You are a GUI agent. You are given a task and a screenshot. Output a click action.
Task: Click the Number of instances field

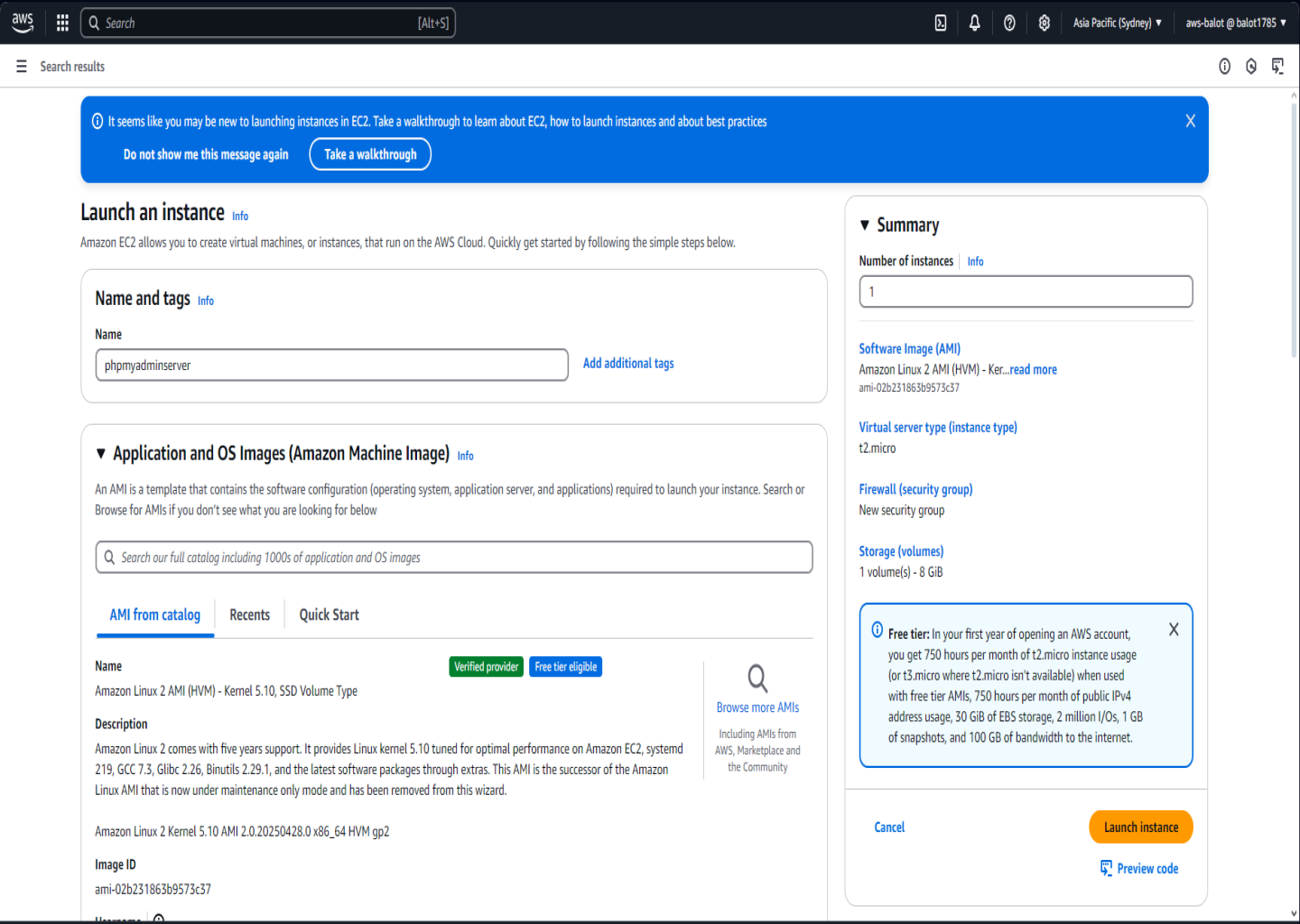1026,291
